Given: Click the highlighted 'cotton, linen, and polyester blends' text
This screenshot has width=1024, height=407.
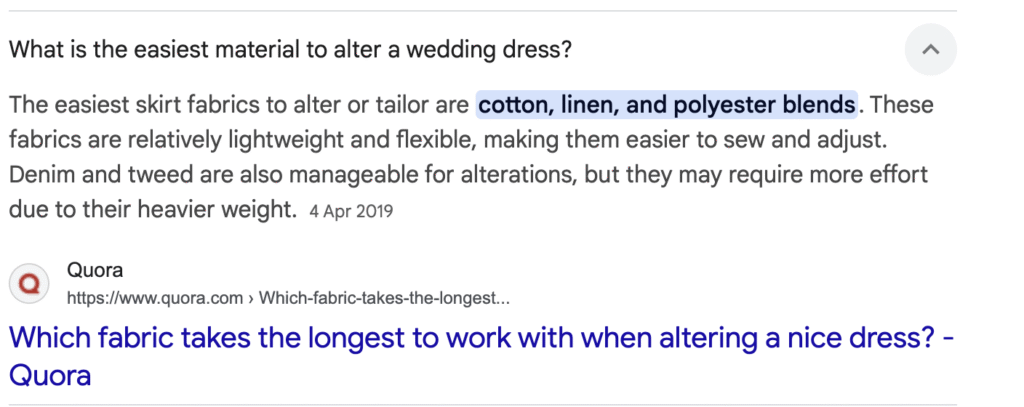Looking at the screenshot, I should tap(667, 104).
